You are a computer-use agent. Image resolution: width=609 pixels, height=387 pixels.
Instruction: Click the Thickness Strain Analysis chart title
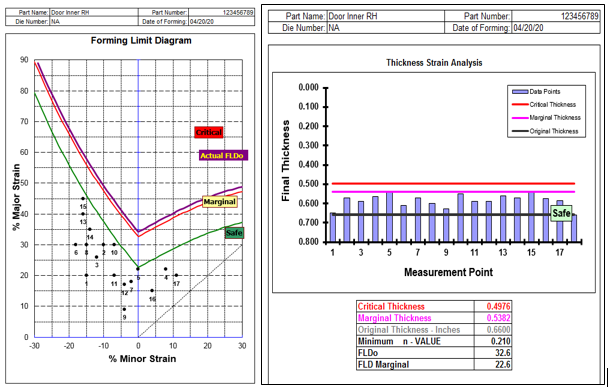[434, 62]
